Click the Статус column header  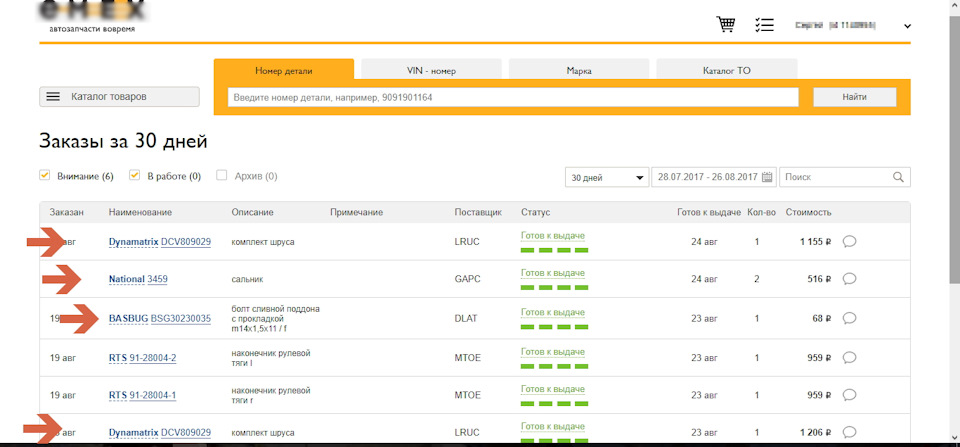click(x=536, y=212)
